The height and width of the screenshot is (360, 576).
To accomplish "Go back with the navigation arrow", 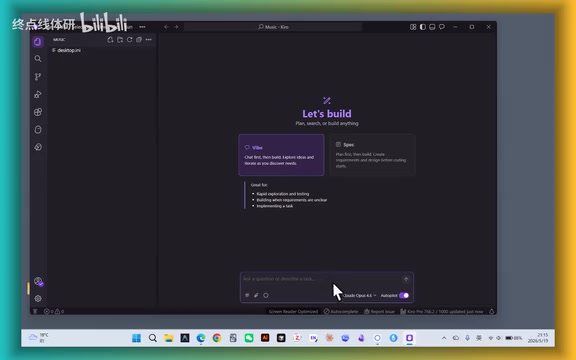I will pyautogui.click(x=166, y=27).
